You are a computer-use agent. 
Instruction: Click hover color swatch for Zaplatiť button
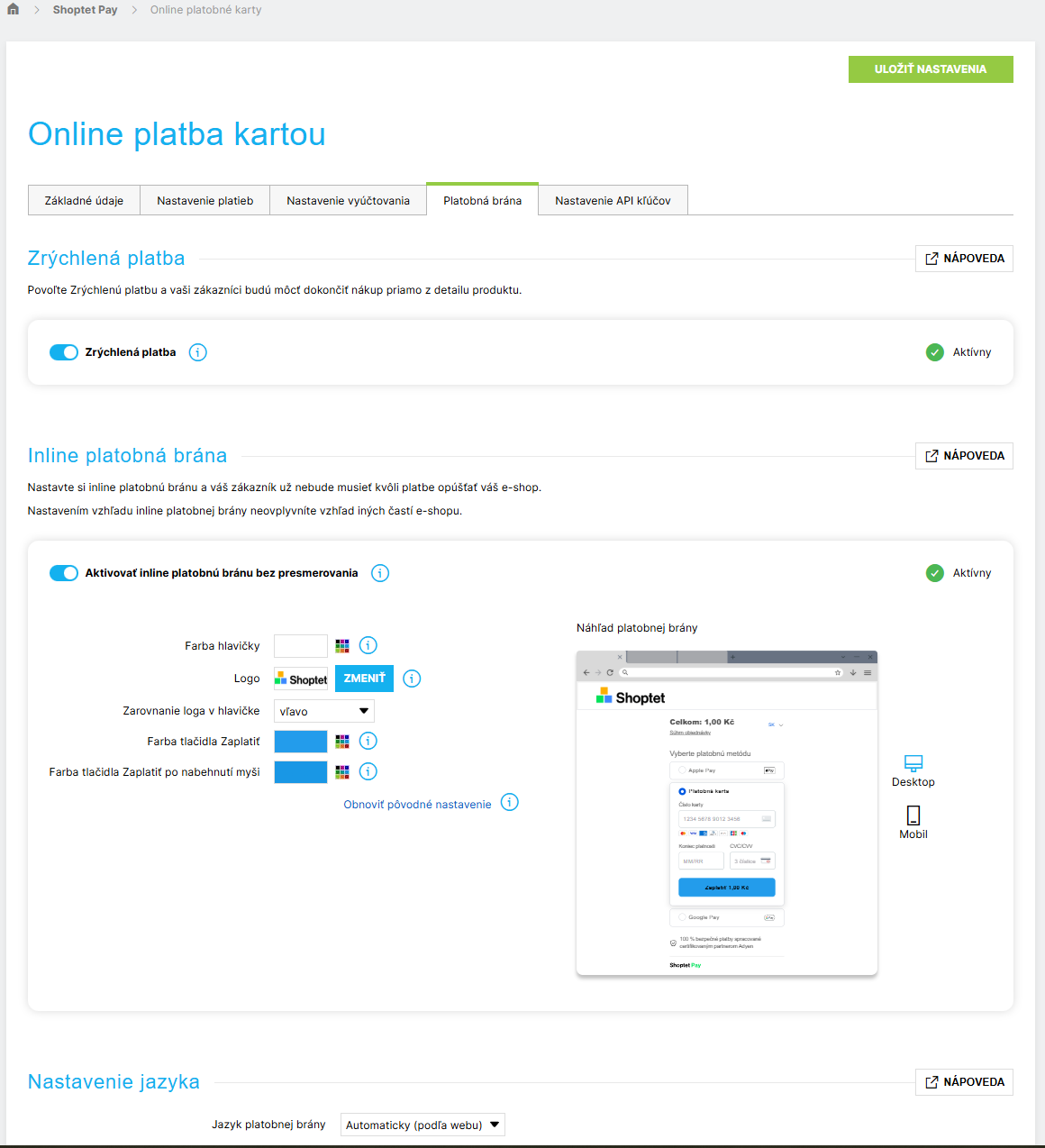(301, 772)
